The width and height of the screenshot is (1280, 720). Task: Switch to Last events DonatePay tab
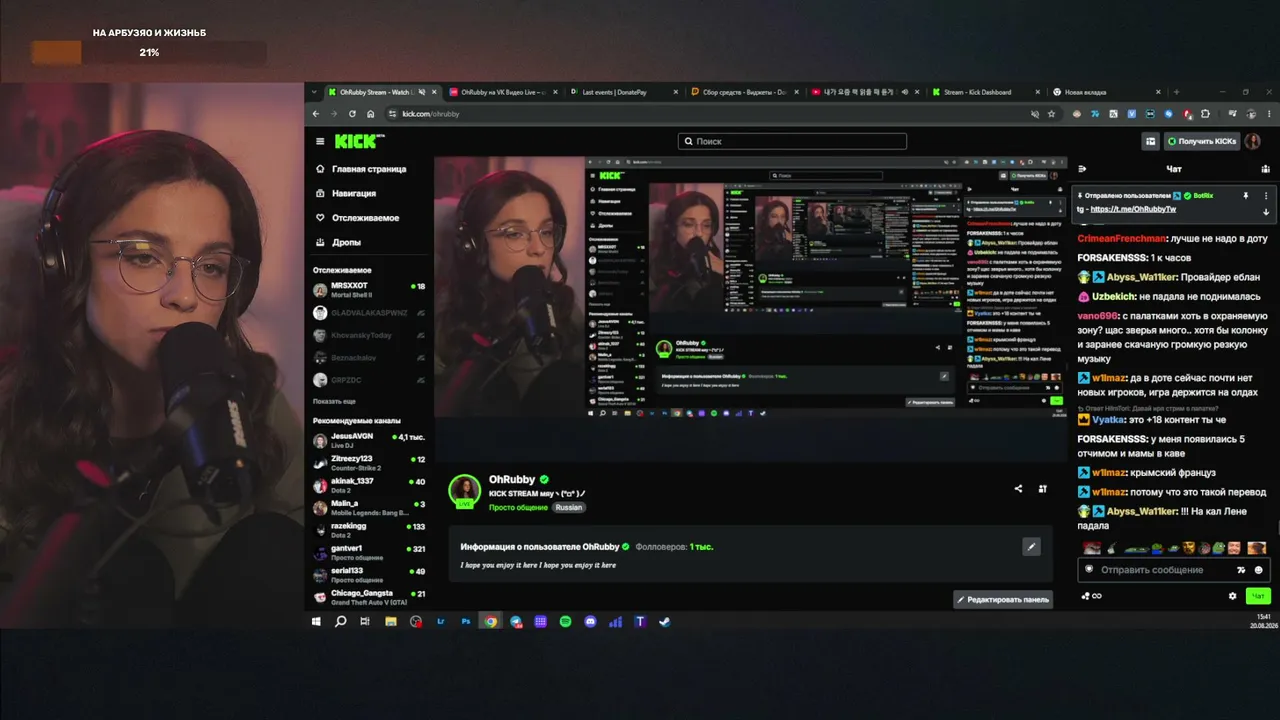click(x=622, y=92)
